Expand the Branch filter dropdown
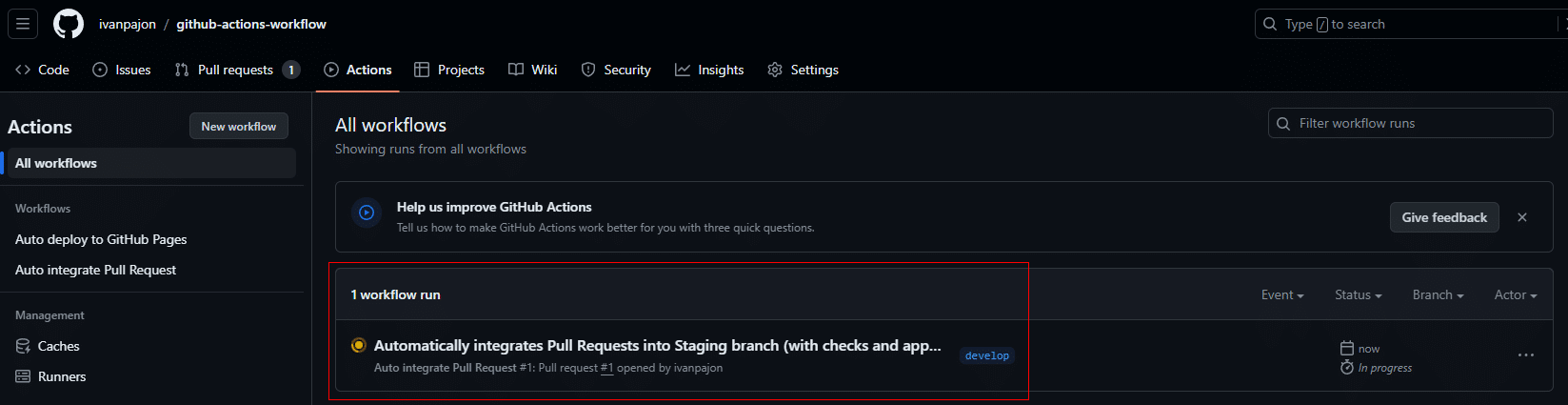 pos(1438,295)
